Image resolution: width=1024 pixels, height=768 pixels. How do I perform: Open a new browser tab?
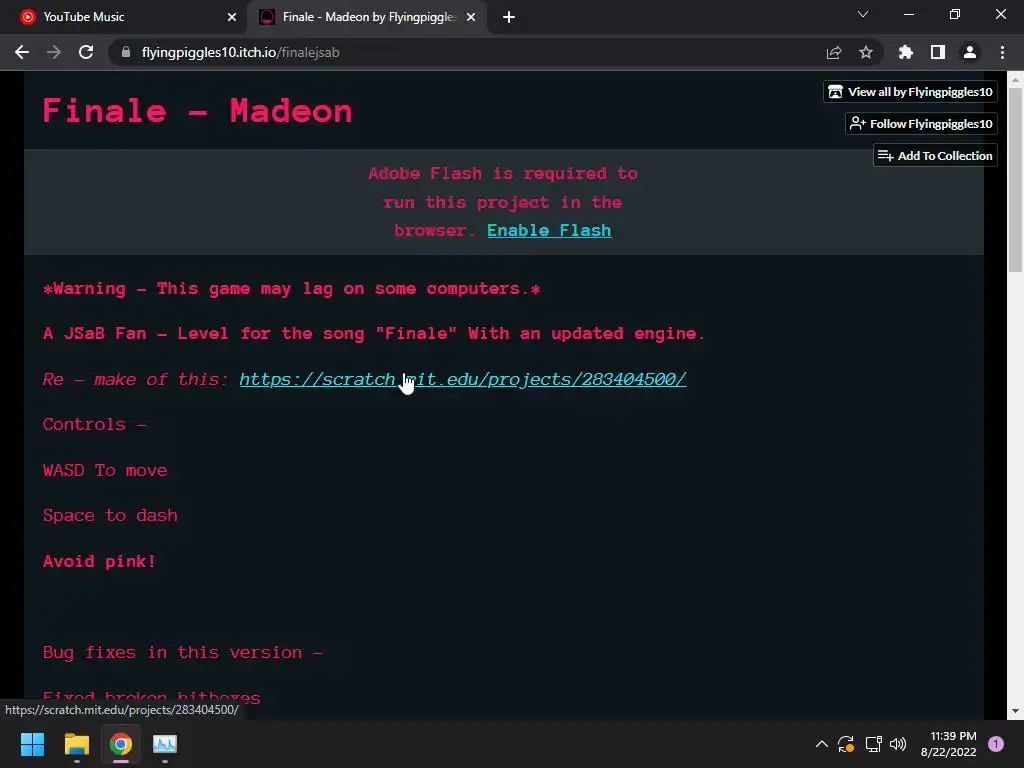[x=509, y=17]
